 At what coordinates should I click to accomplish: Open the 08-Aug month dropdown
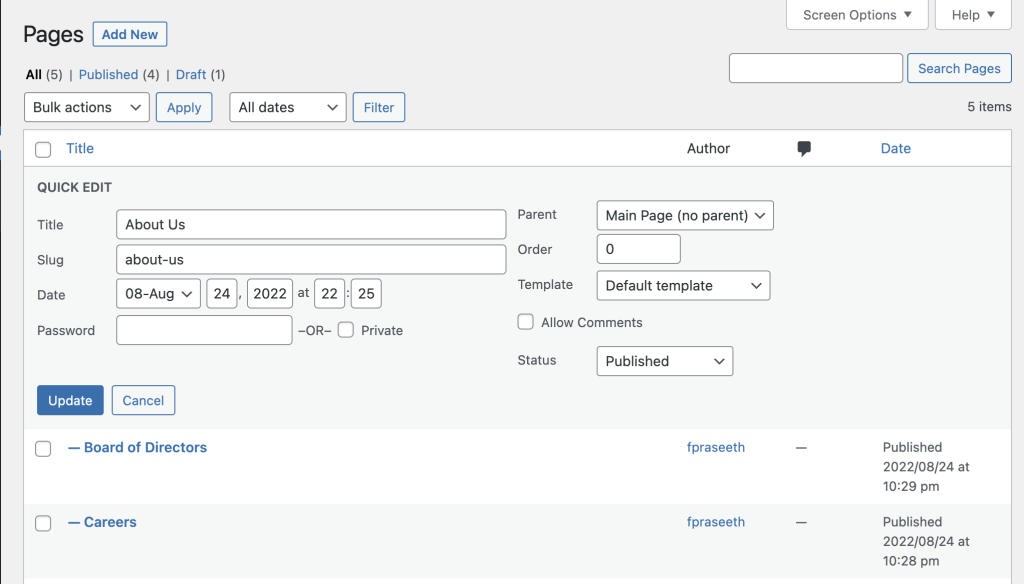click(158, 293)
